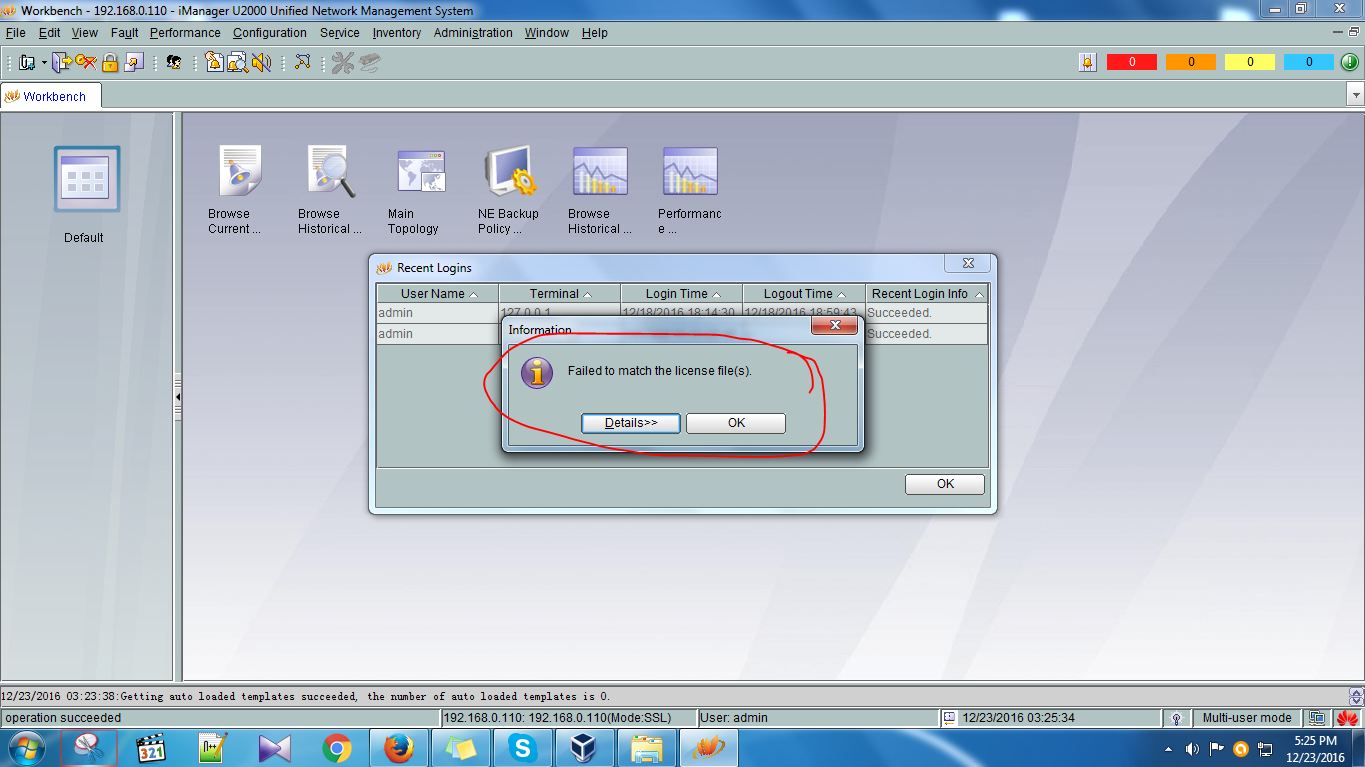Lock the terminal with padlock icon
This screenshot has width=1365, height=767.
[x=110, y=62]
